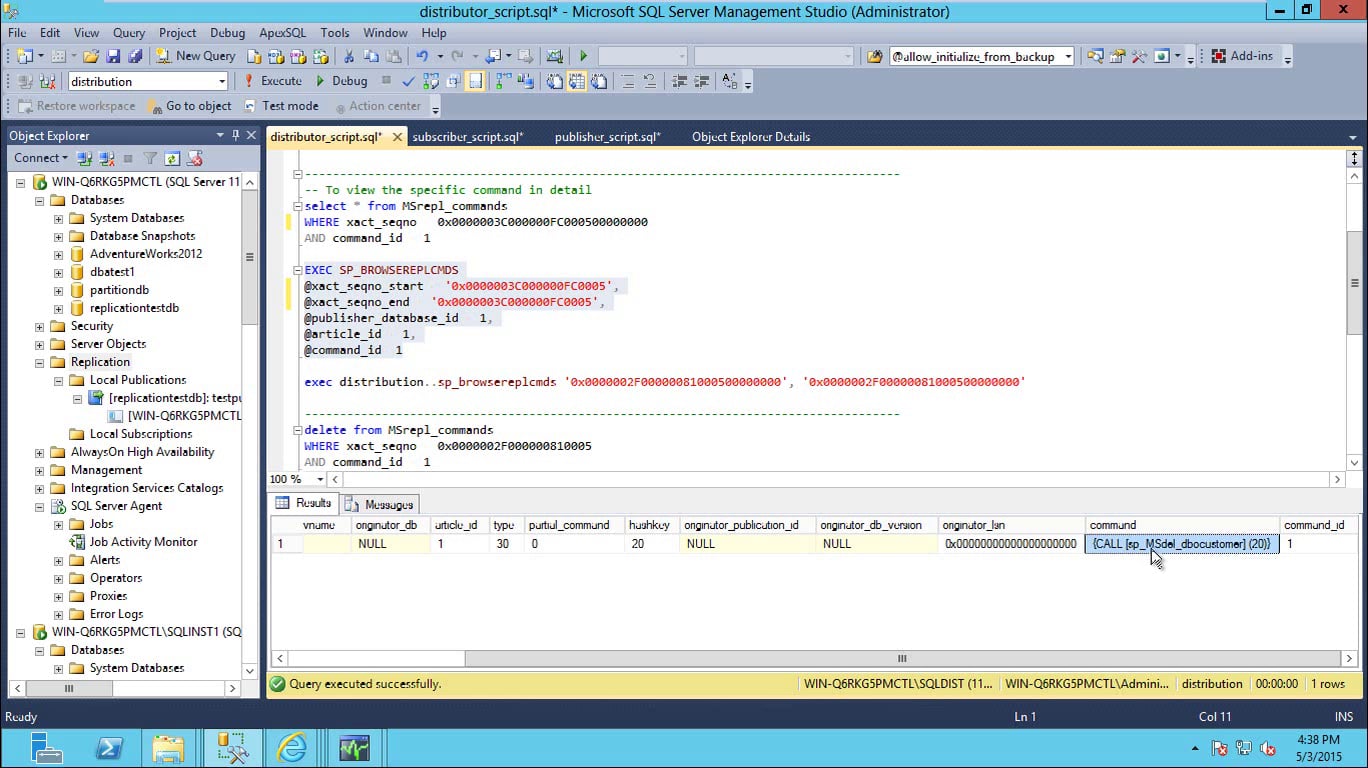
Task: Click the Execute button
Action: [273, 81]
